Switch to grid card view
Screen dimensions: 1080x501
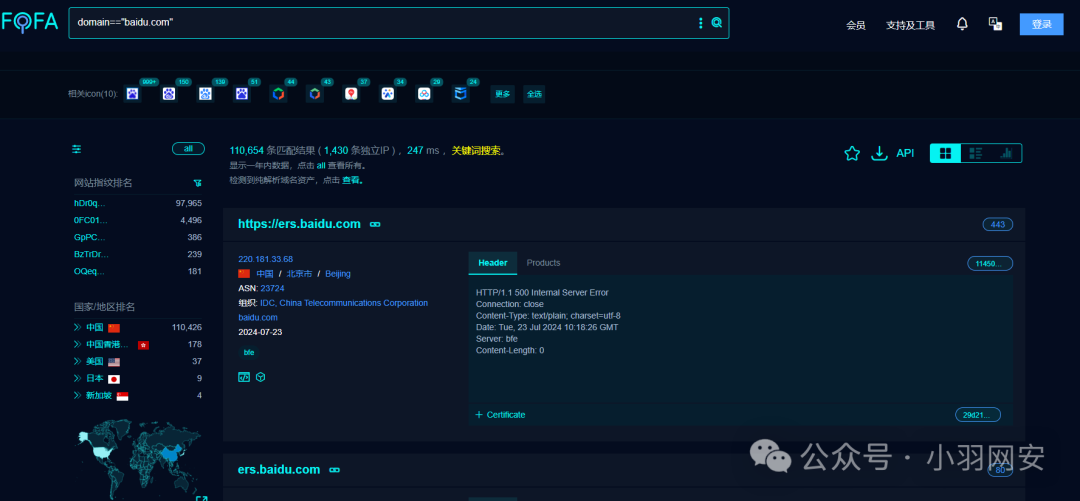946,154
